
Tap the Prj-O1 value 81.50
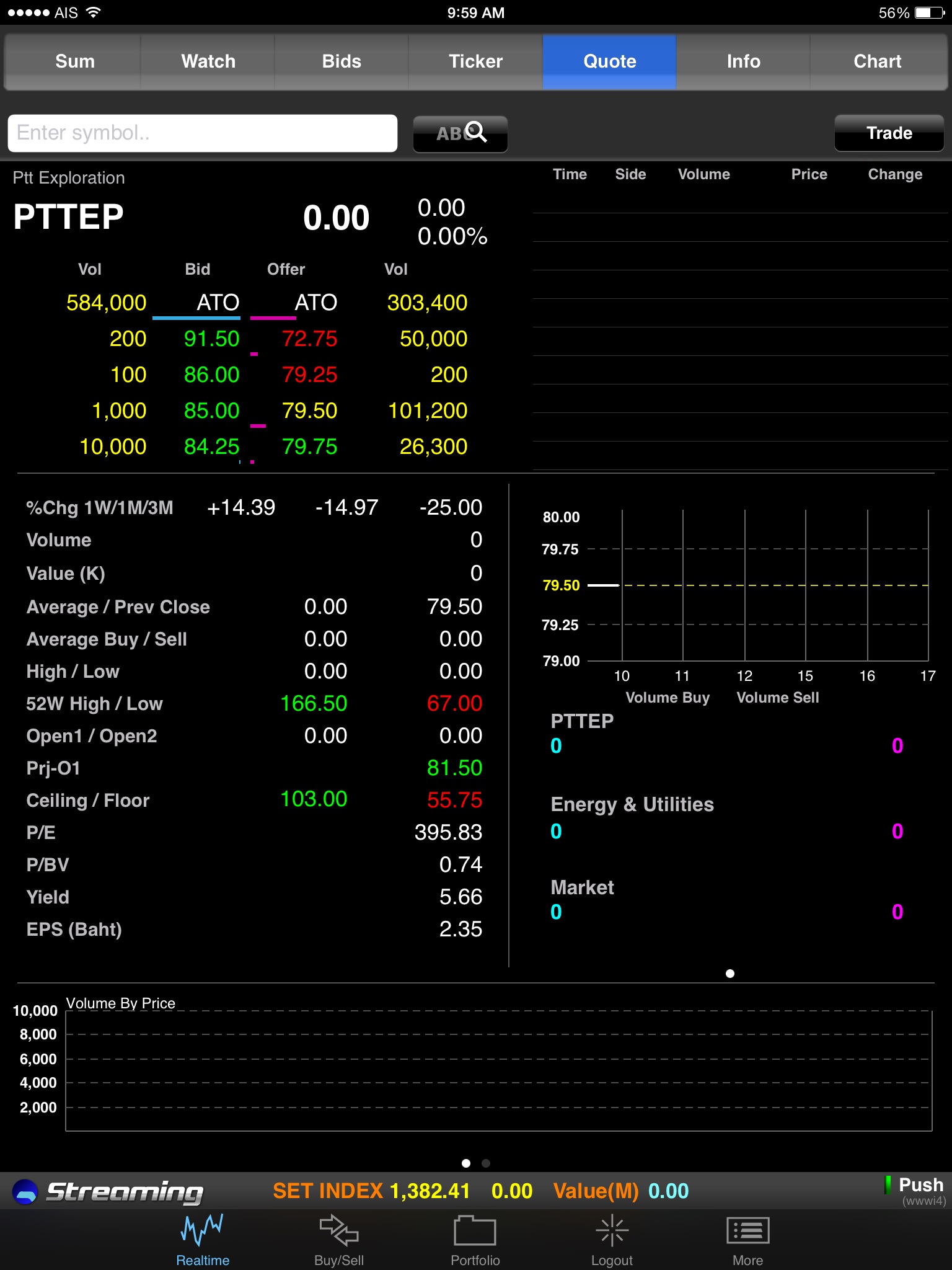point(454,768)
